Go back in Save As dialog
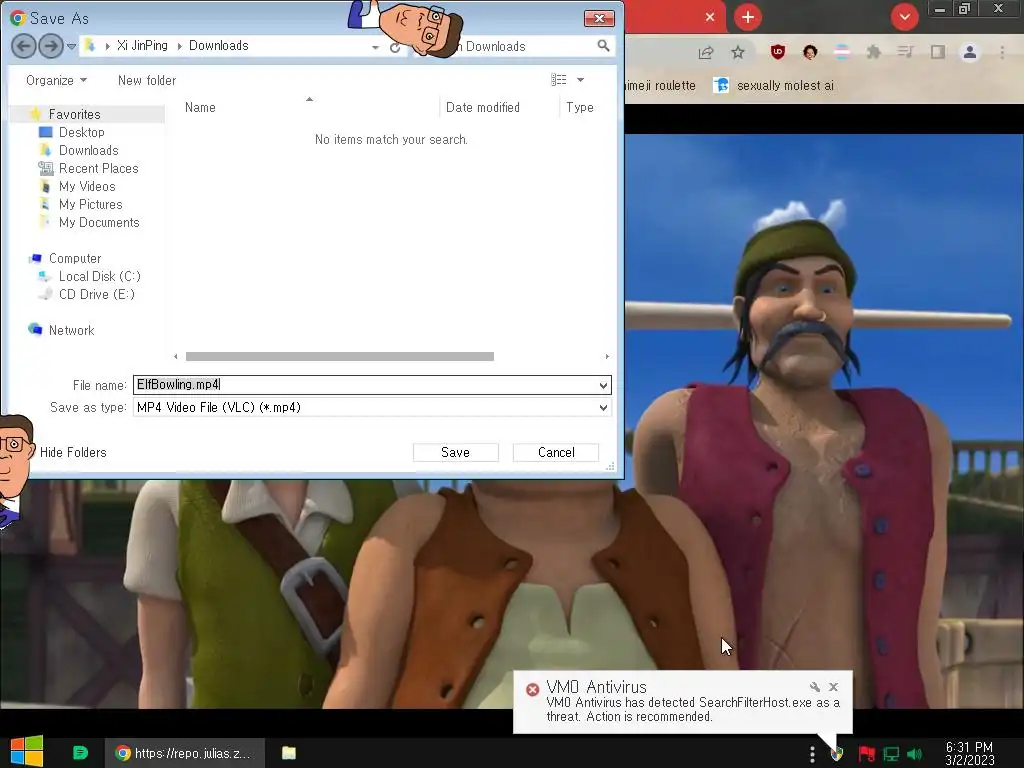The width and height of the screenshot is (1024, 768). [x=24, y=46]
